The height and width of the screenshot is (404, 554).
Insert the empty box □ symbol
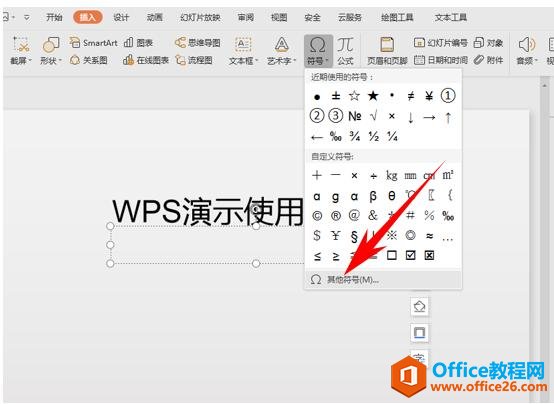click(391, 255)
